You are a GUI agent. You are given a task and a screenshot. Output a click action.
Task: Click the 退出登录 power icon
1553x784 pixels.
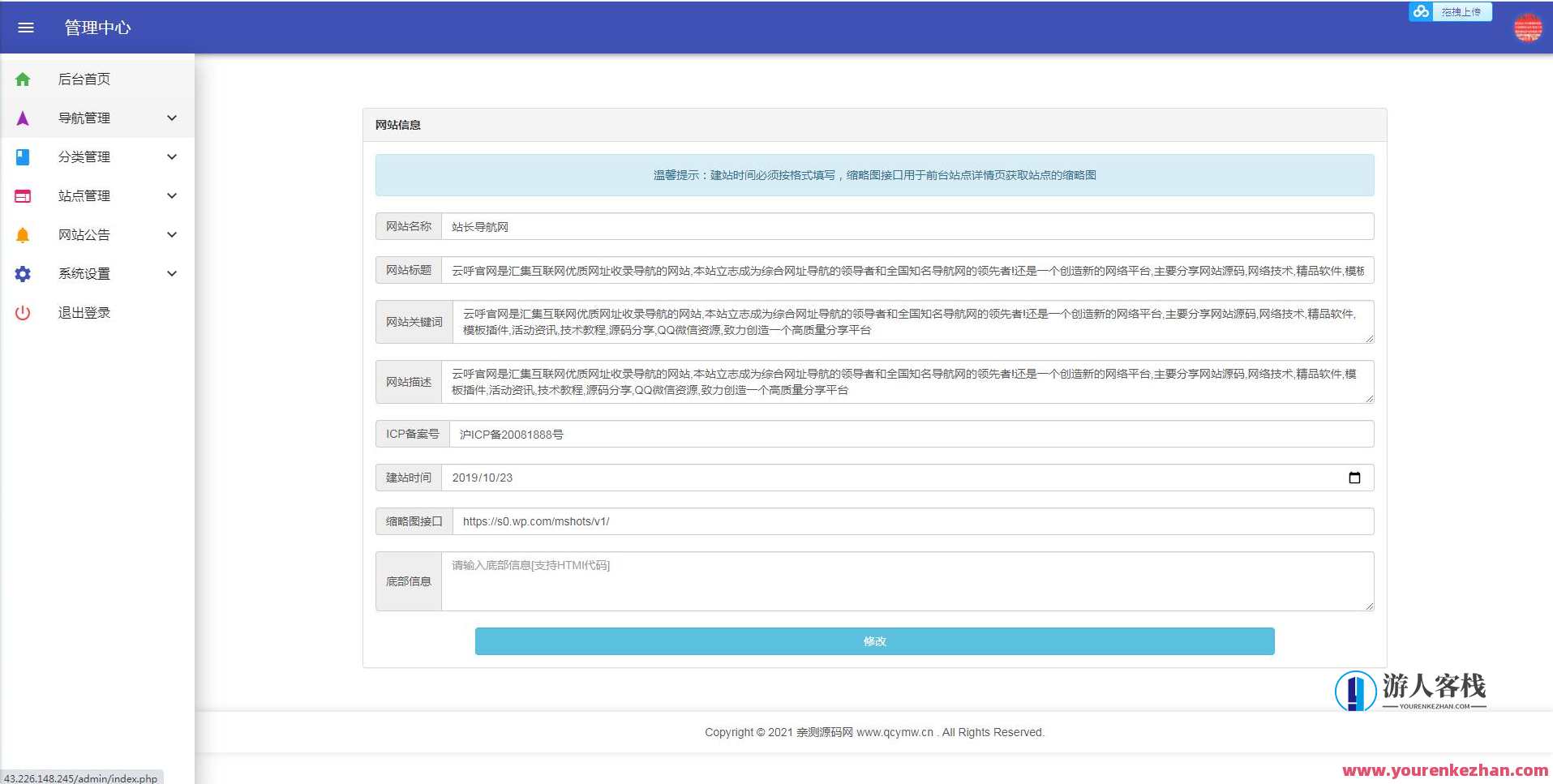[x=22, y=312]
